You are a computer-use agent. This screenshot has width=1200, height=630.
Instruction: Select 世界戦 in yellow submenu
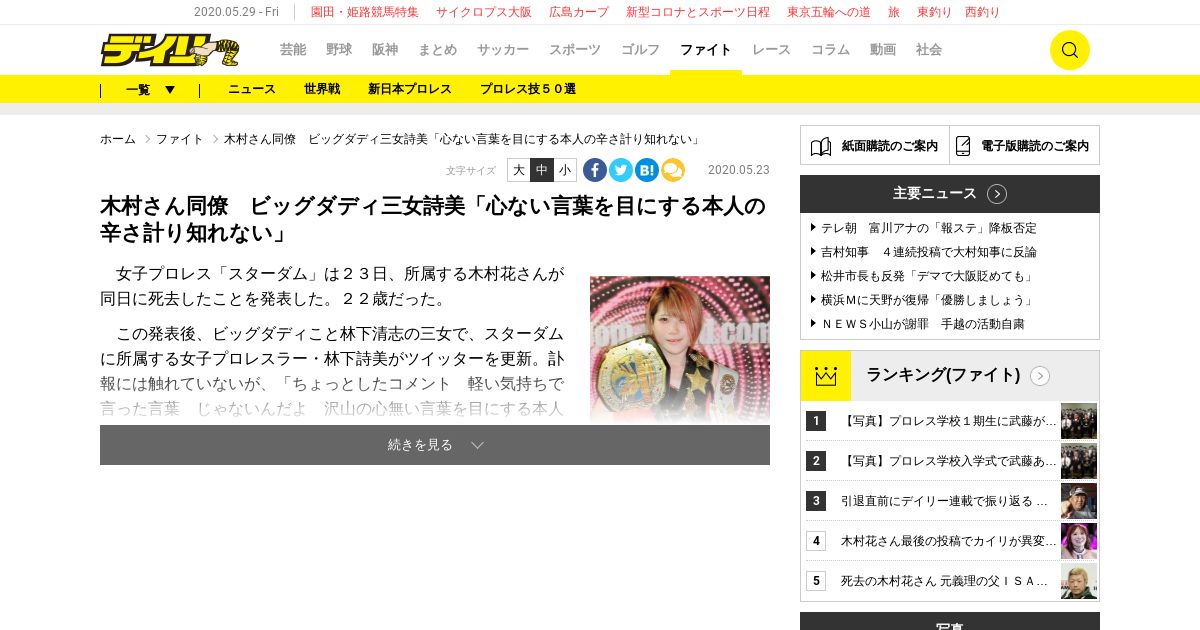pyautogui.click(x=322, y=89)
